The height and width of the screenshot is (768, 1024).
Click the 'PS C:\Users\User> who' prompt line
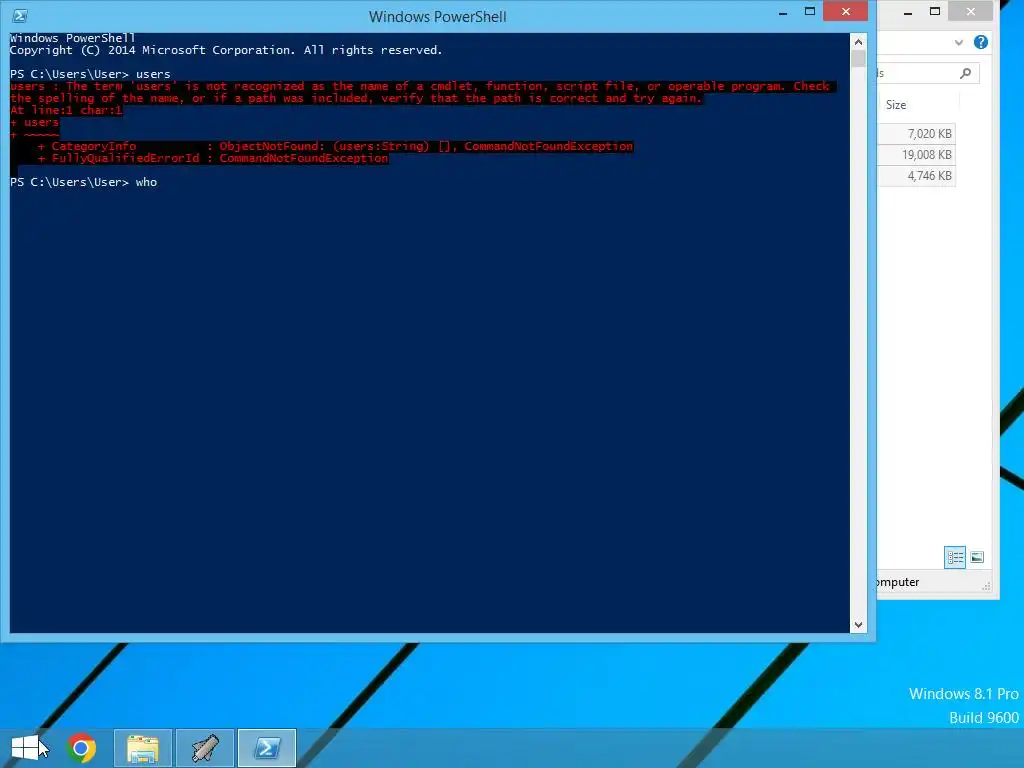tap(84, 182)
